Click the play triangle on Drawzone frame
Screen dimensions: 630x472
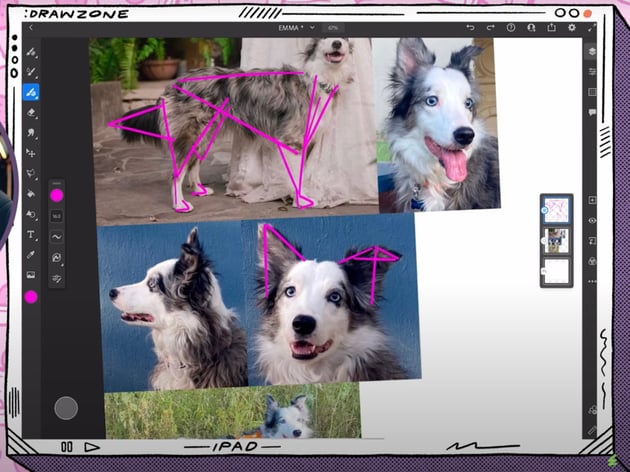[92, 447]
